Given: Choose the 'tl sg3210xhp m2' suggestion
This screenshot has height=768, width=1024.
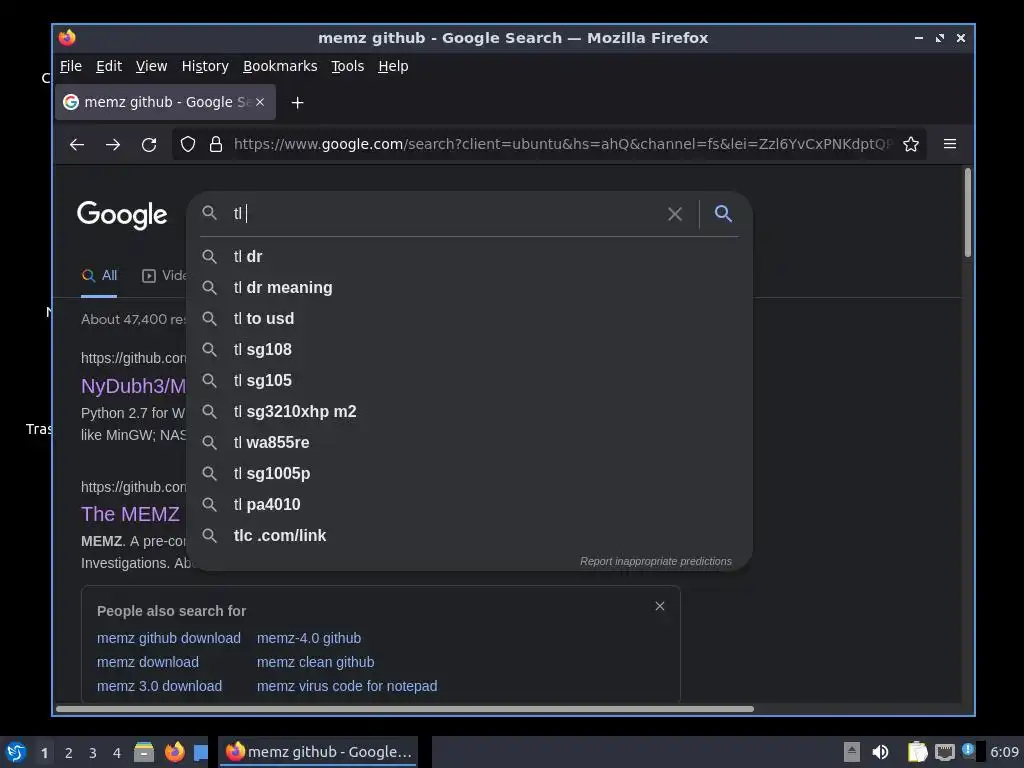Looking at the screenshot, I should point(470,411).
